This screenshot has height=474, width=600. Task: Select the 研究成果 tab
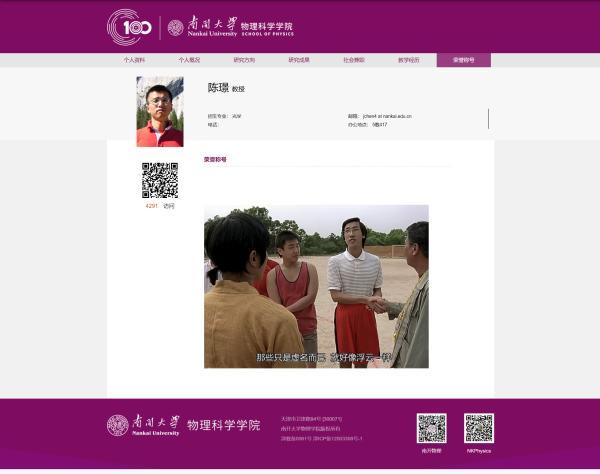[x=299, y=60]
